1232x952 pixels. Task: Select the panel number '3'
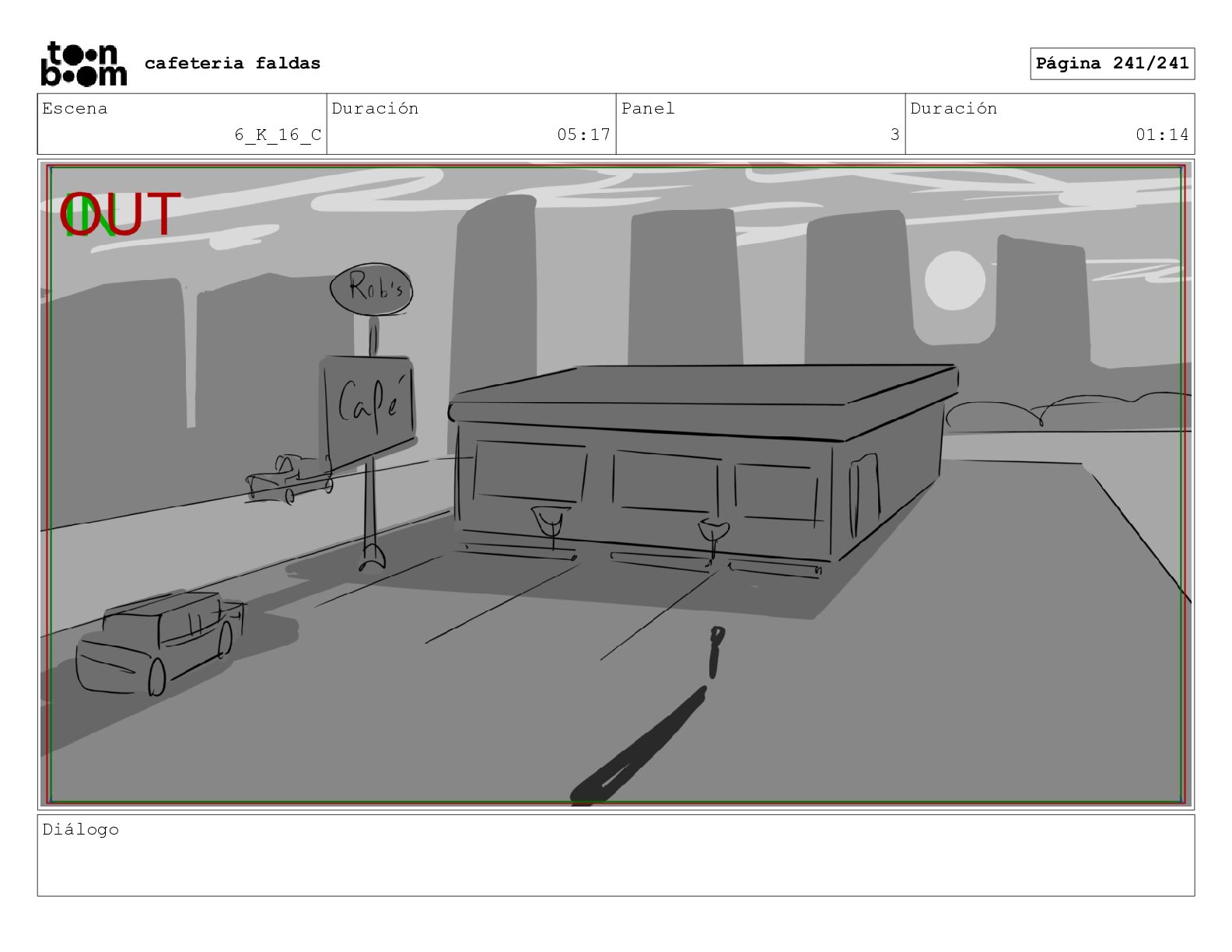pos(894,135)
